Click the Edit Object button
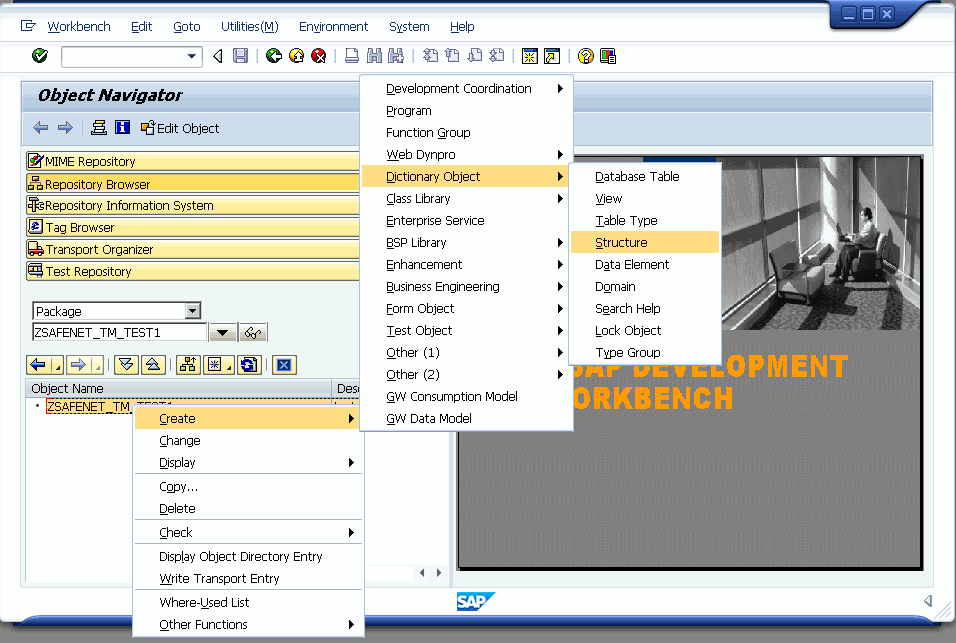The image size is (956, 643). [x=180, y=128]
